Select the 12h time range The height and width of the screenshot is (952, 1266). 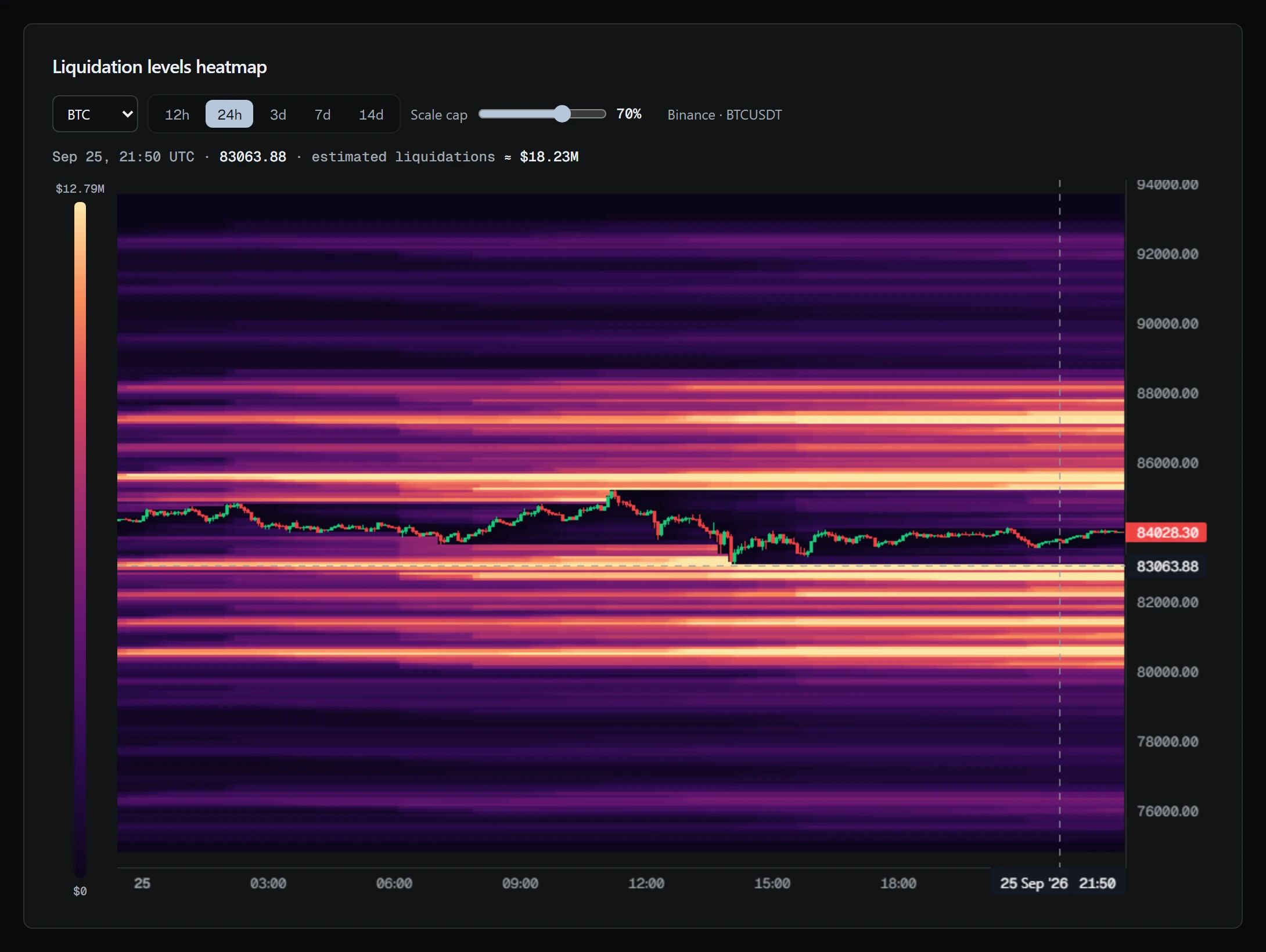177,114
